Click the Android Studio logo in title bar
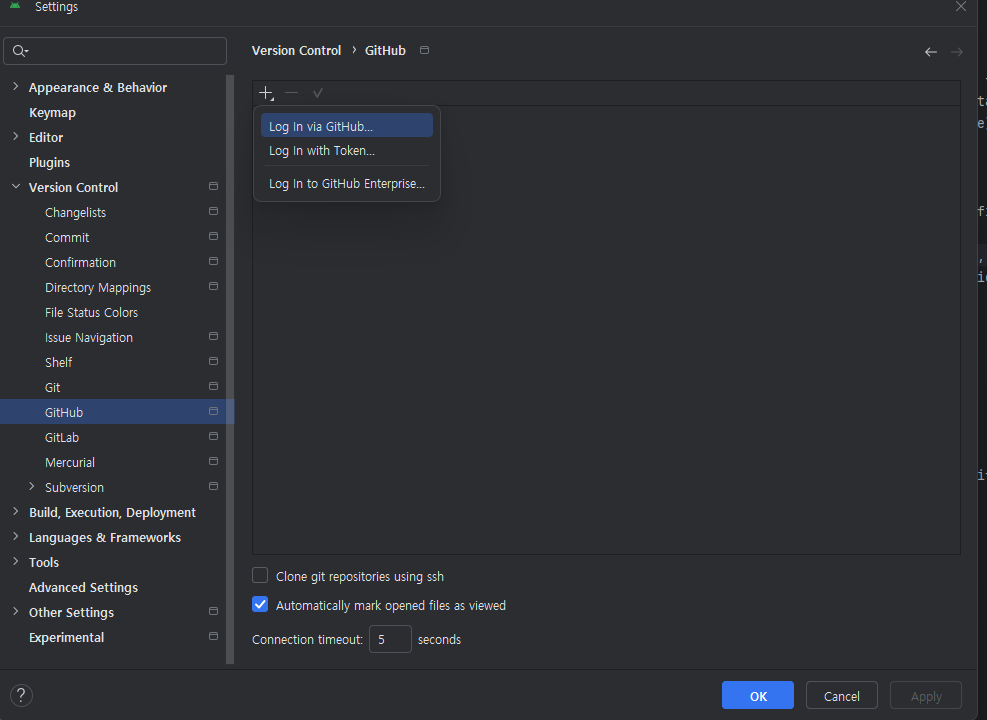This screenshot has width=987, height=720. coord(15,5)
